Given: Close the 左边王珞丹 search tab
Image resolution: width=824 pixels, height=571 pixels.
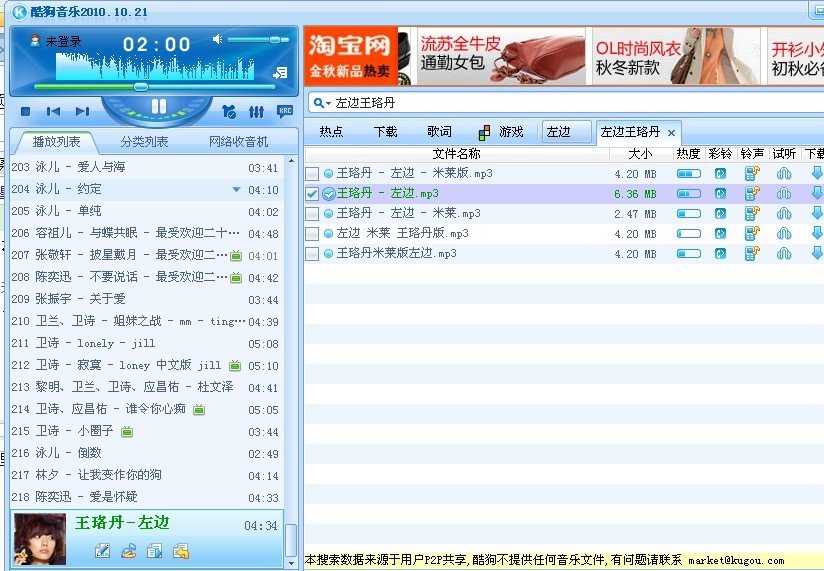Looking at the screenshot, I should coord(671,133).
